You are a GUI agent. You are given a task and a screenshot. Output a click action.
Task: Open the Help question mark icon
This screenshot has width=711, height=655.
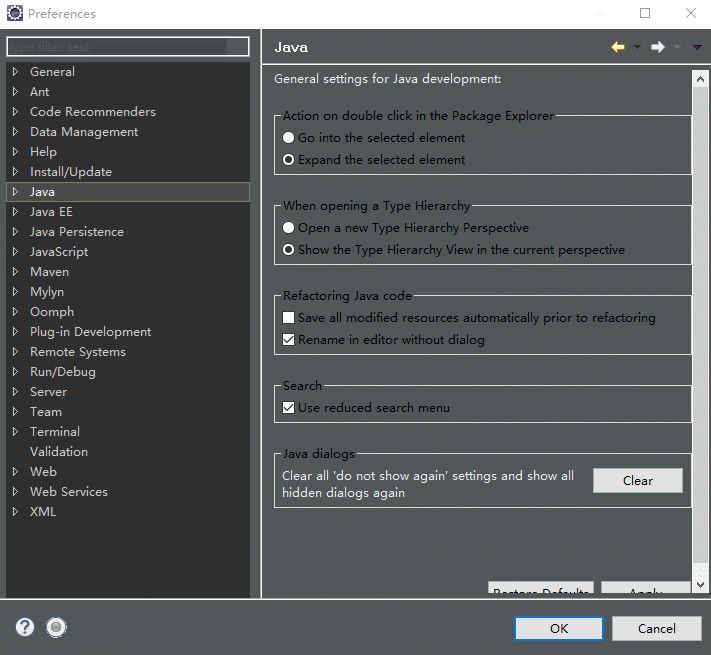(x=25, y=627)
